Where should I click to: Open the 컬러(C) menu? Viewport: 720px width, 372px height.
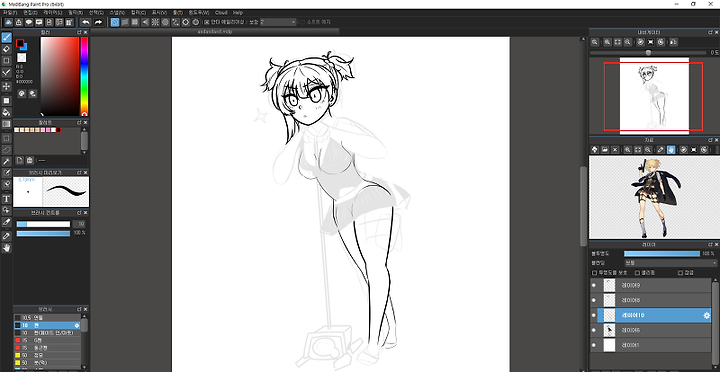click(x=138, y=13)
